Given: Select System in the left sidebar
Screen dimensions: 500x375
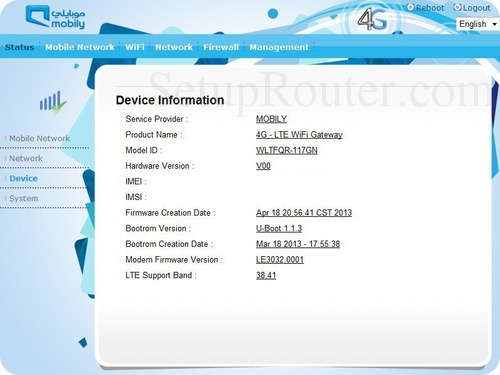Looking at the screenshot, I should (24, 198).
